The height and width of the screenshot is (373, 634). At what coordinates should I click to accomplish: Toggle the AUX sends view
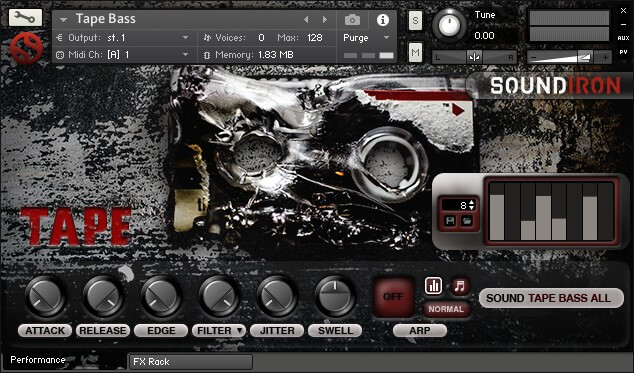[x=623, y=38]
